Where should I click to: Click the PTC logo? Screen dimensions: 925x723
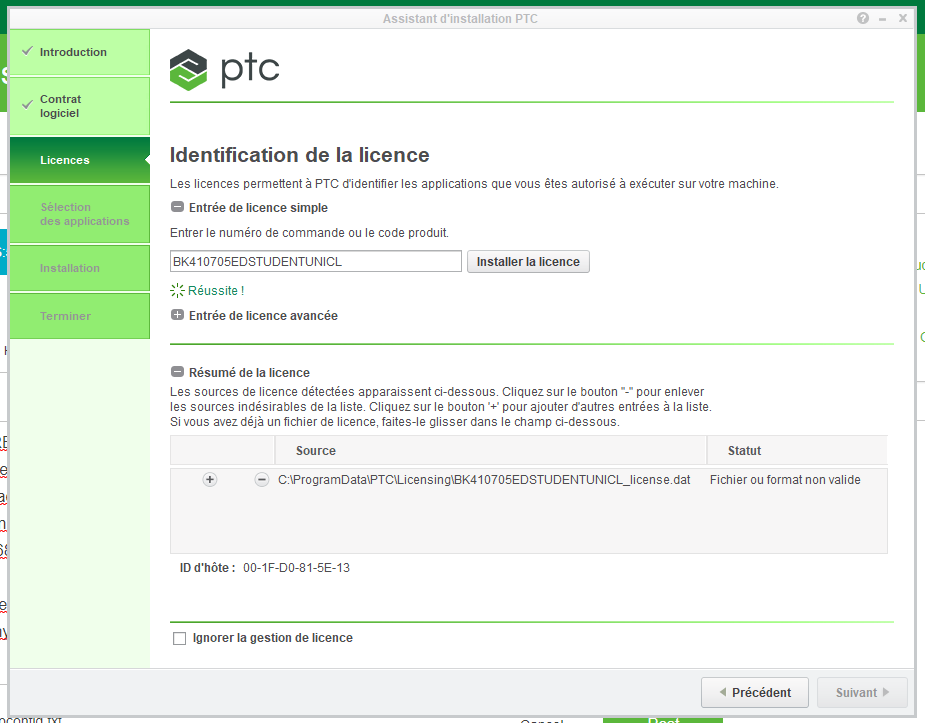pos(224,70)
